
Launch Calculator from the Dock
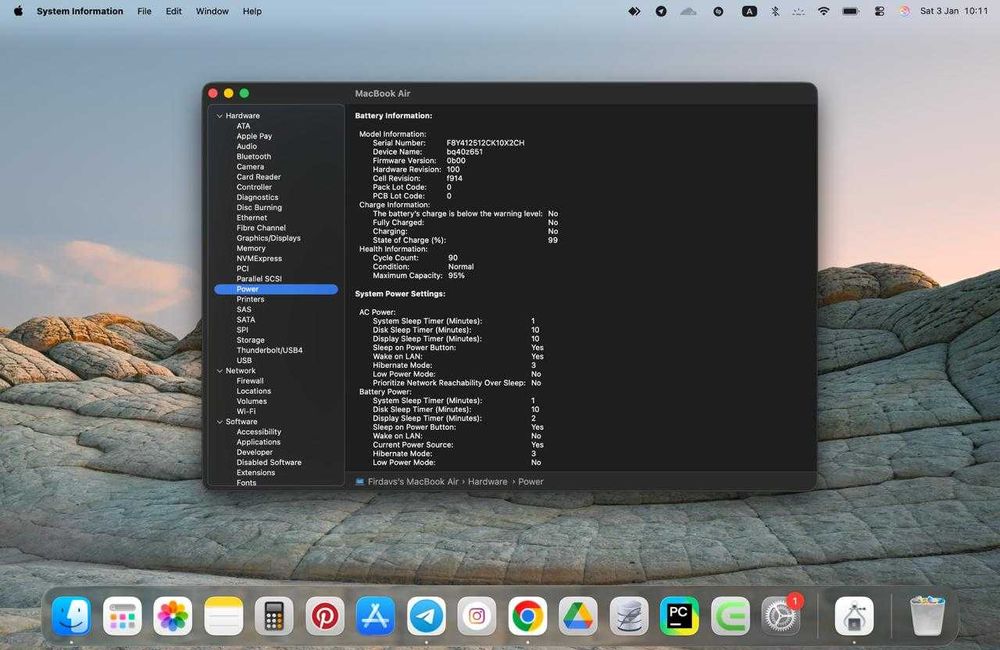point(274,616)
